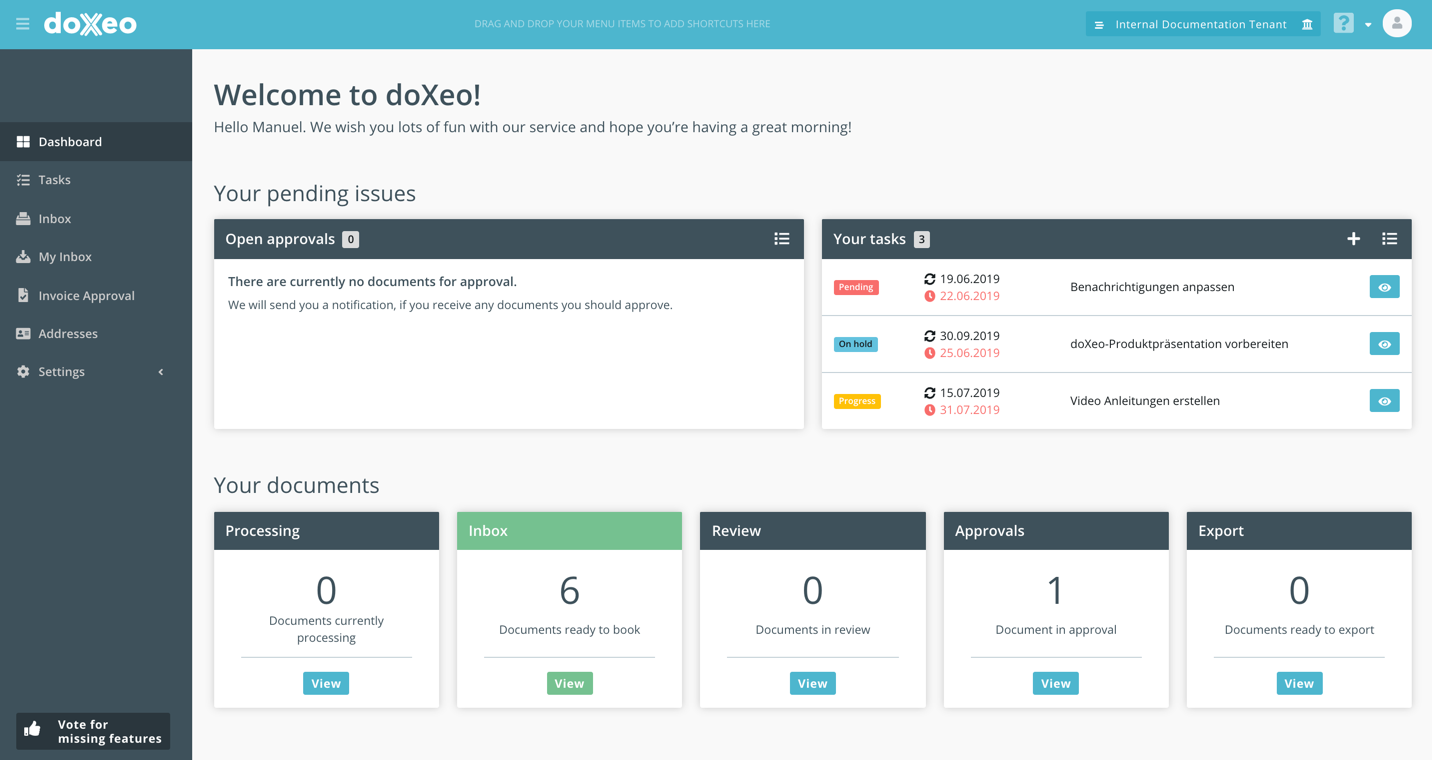Click the My Inbox download icon
This screenshot has width=1432, height=760.
[x=23, y=257]
